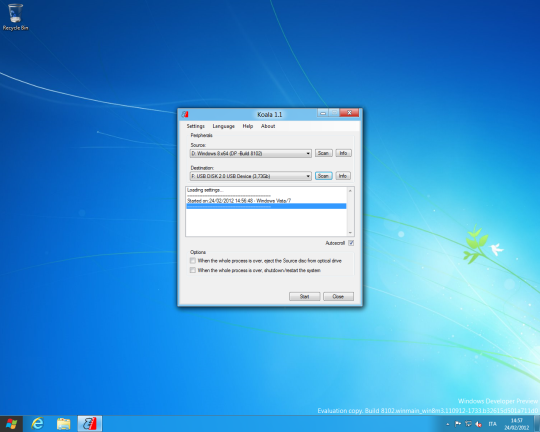Screen dimensions: 540x432
Task: Select the highlighted separator log line
Action: pyautogui.click(x=267, y=206)
